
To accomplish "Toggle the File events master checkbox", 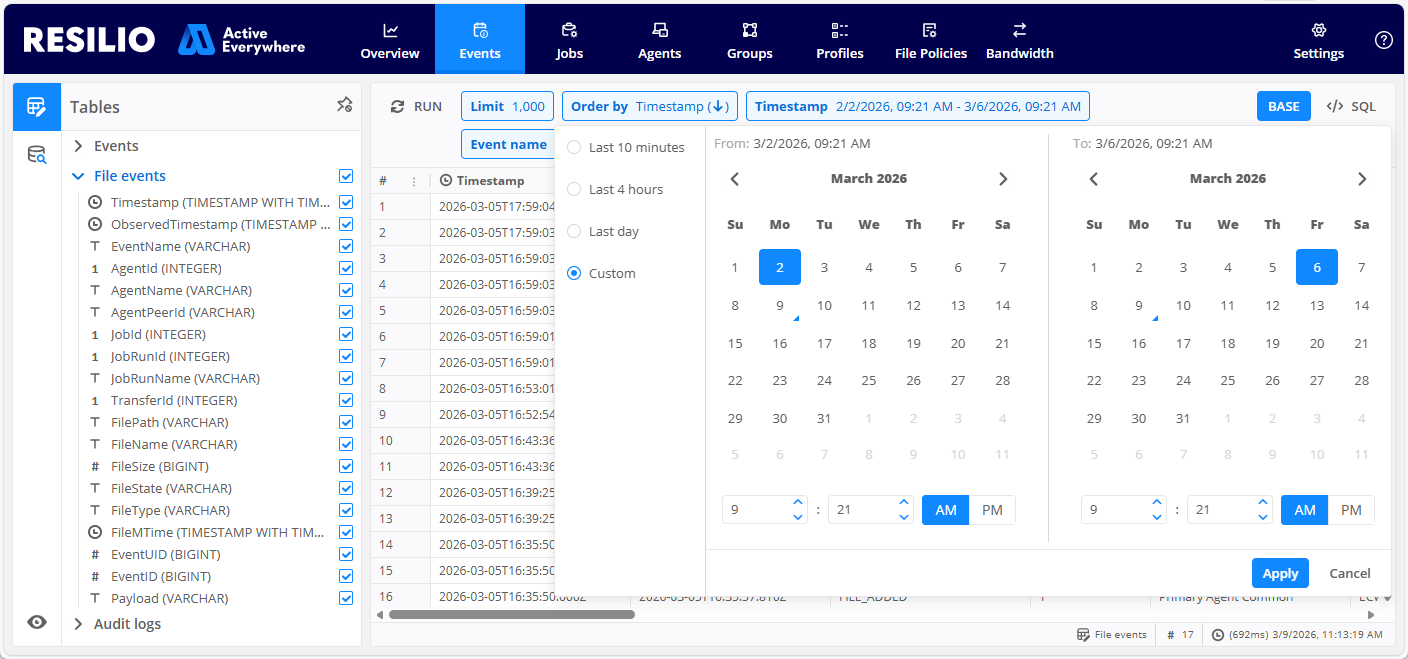I will coord(346,176).
